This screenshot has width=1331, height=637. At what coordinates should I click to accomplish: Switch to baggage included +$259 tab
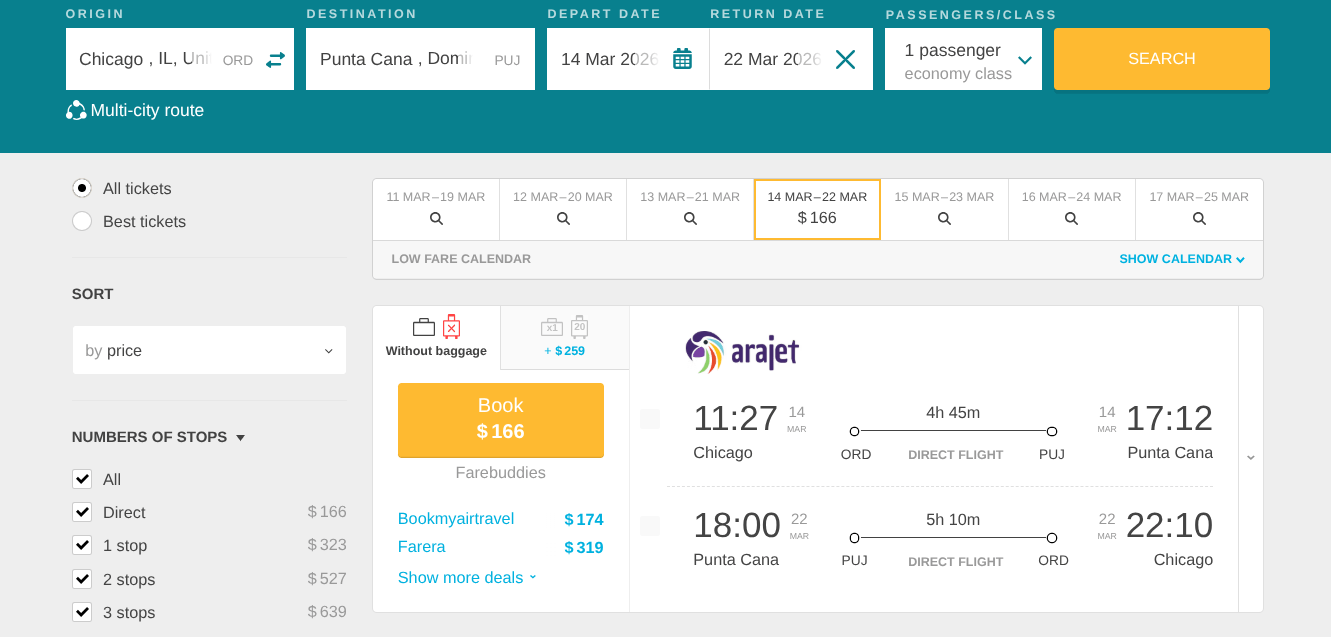coord(565,338)
